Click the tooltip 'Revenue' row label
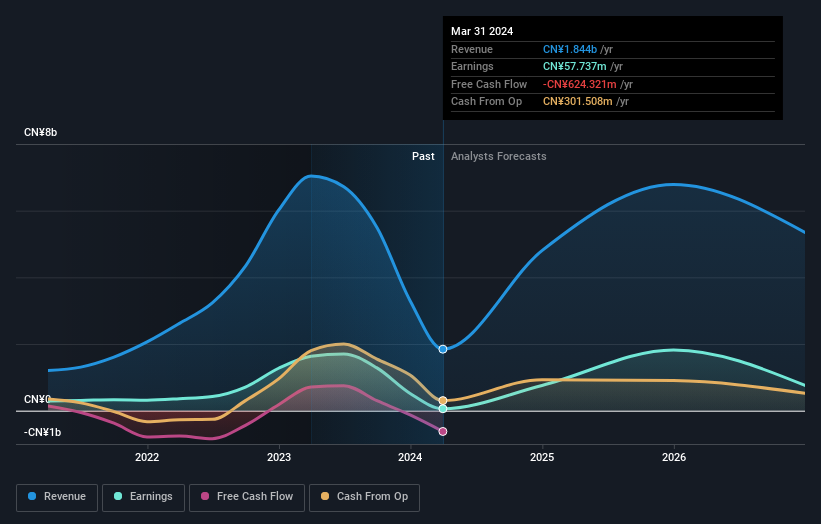Image resolution: width=821 pixels, height=524 pixels. coord(472,49)
